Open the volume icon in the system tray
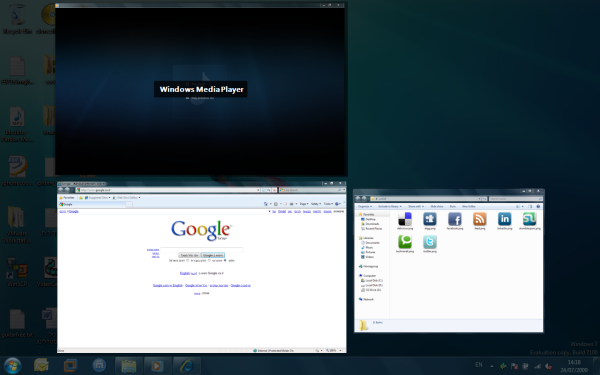Viewport: 600px width, 375px height. click(x=548, y=366)
